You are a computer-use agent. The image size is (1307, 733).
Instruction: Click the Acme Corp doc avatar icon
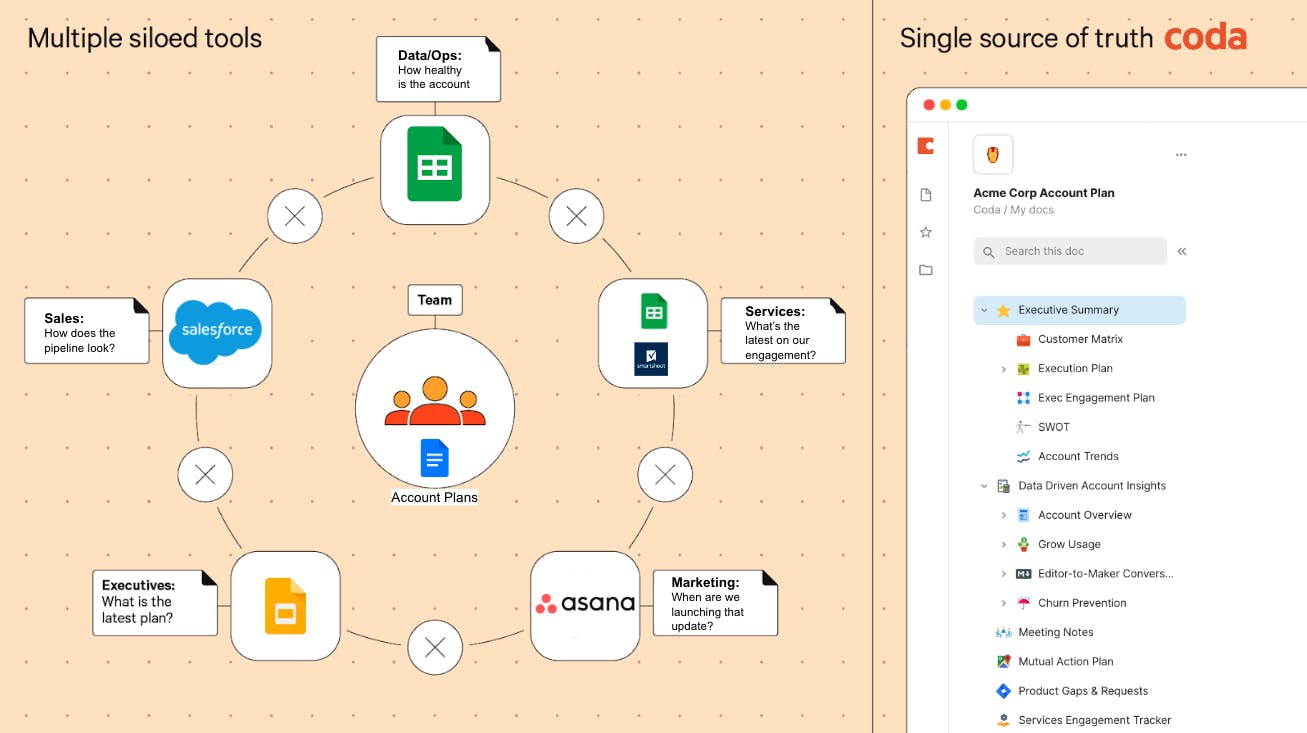993,155
